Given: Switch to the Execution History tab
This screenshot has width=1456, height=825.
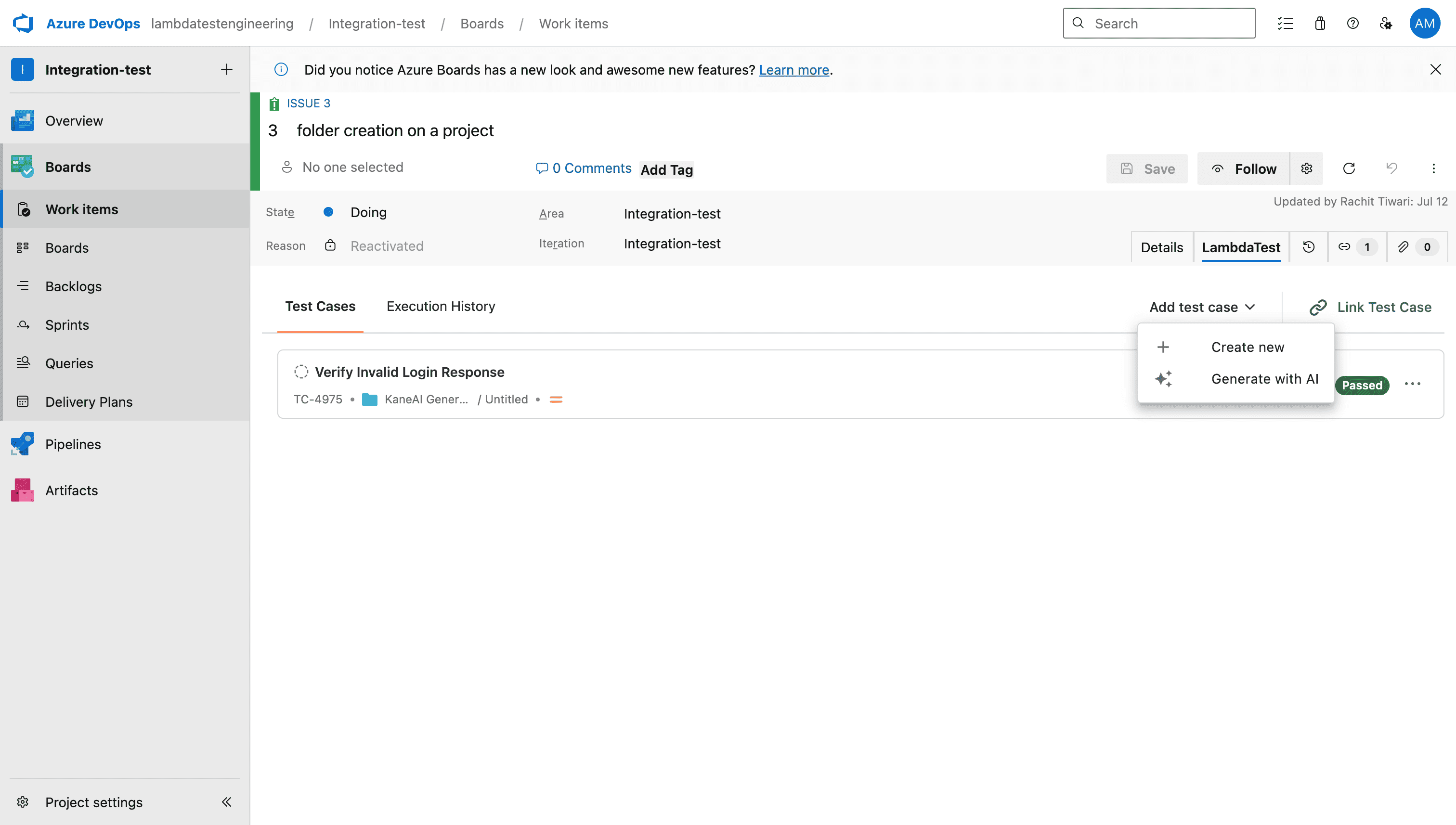Looking at the screenshot, I should click(441, 306).
